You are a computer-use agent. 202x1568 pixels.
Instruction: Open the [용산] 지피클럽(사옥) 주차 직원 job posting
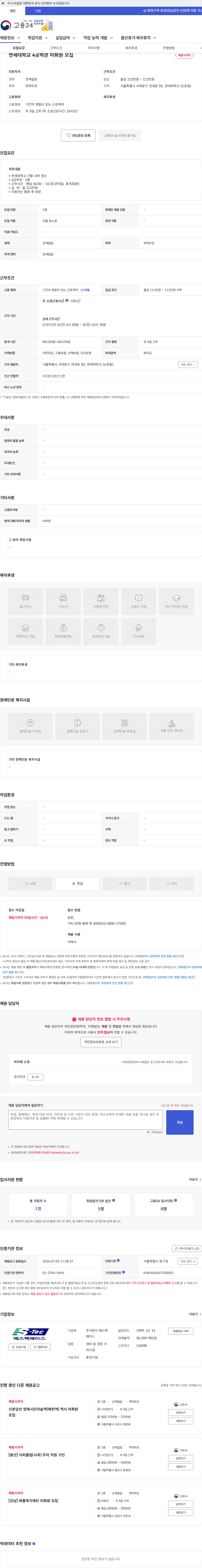tap(37, 1455)
